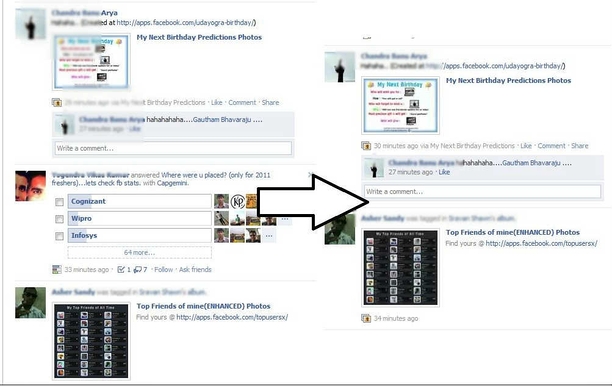
Task: Open the right feed's 'Top Friends of mine(ENHANCED) Photos' title
Action: tap(513, 233)
